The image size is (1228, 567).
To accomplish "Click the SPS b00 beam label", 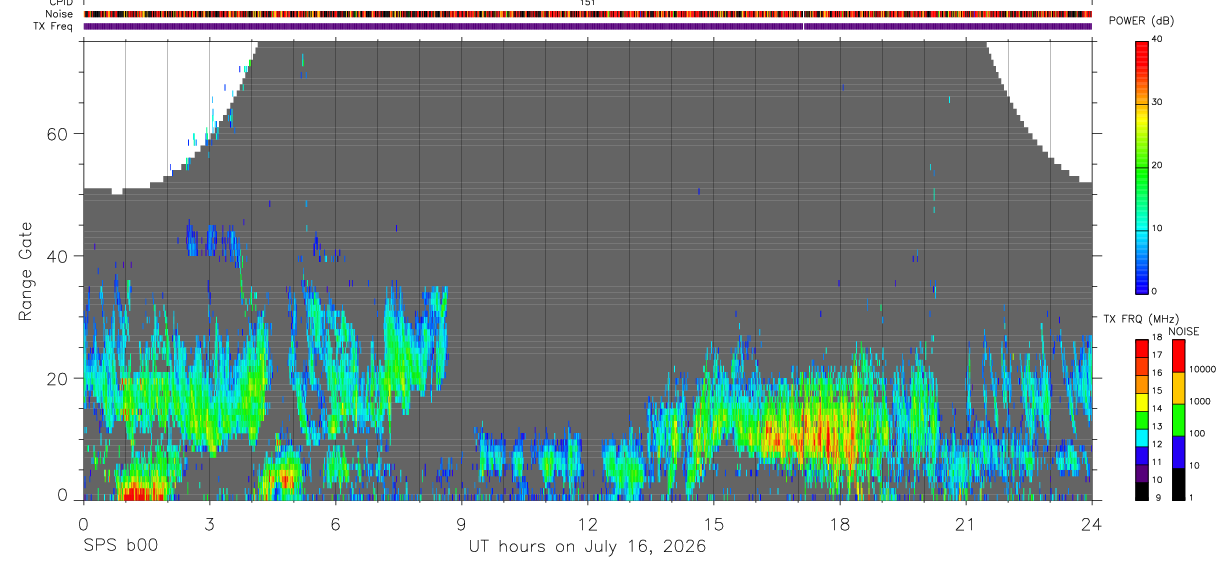I will tap(120, 545).
